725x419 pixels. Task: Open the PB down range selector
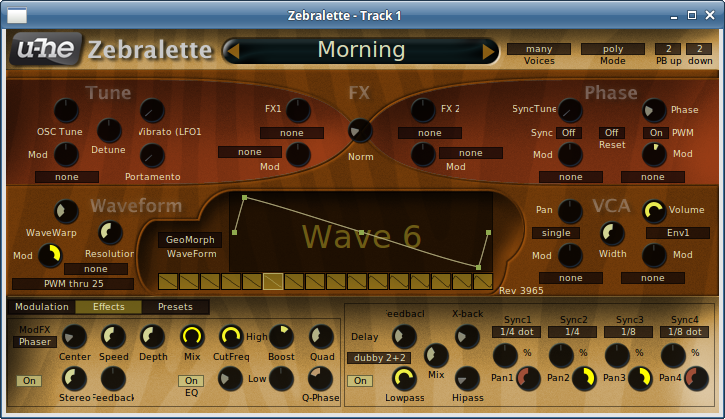tap(699, 49)
